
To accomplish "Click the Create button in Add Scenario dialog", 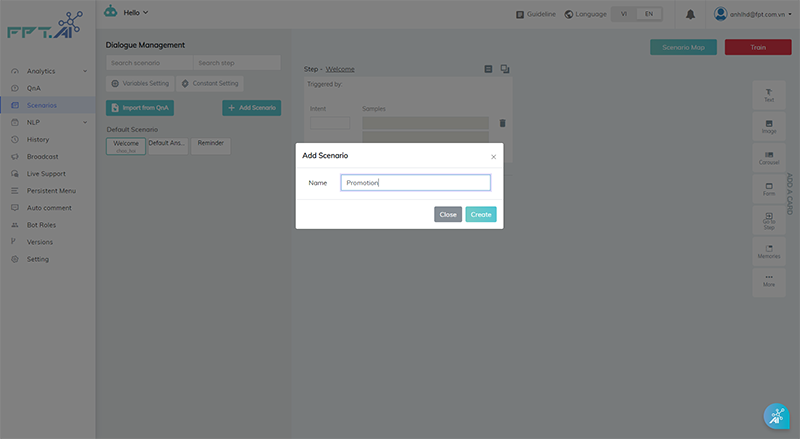I will click(481, 214).
